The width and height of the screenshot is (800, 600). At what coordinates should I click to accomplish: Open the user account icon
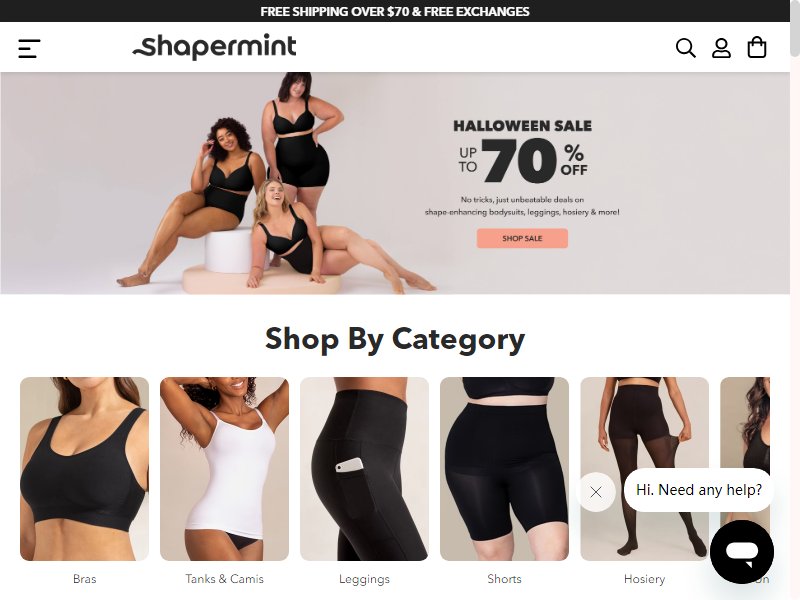[721, 48]
